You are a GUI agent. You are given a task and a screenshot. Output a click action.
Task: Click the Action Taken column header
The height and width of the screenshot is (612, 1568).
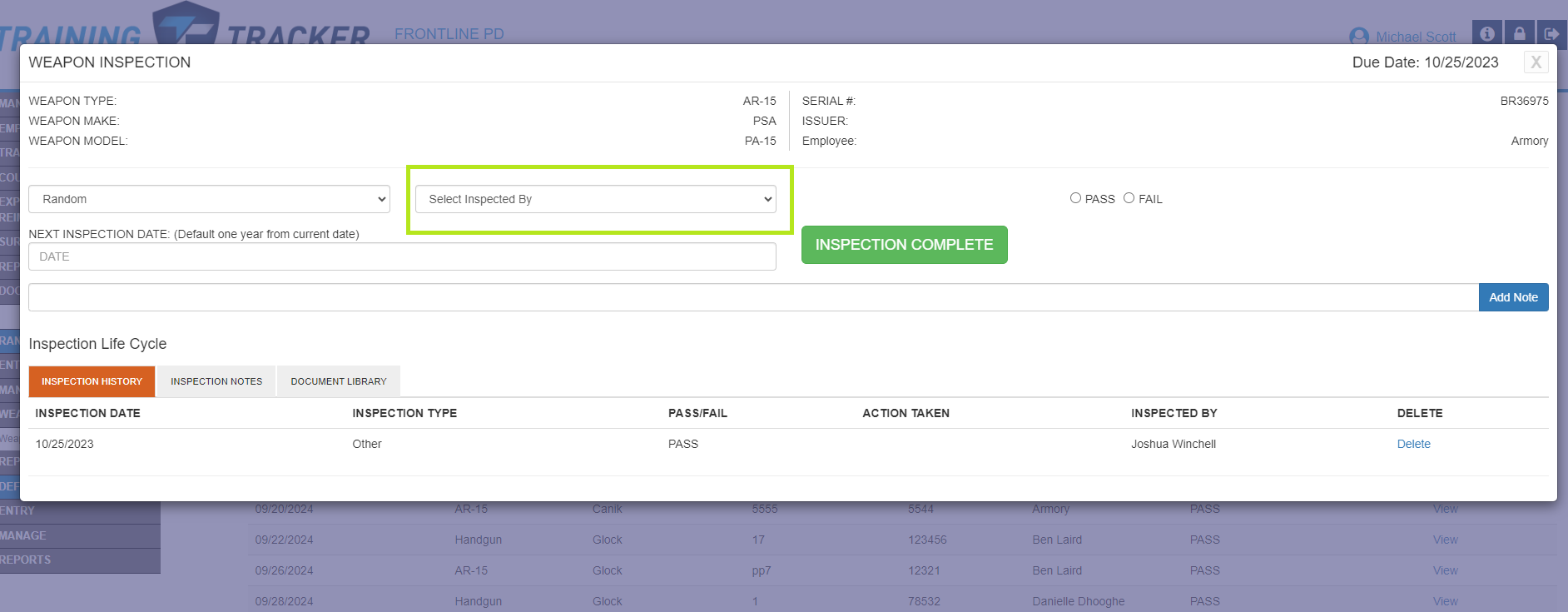[906, 413]
